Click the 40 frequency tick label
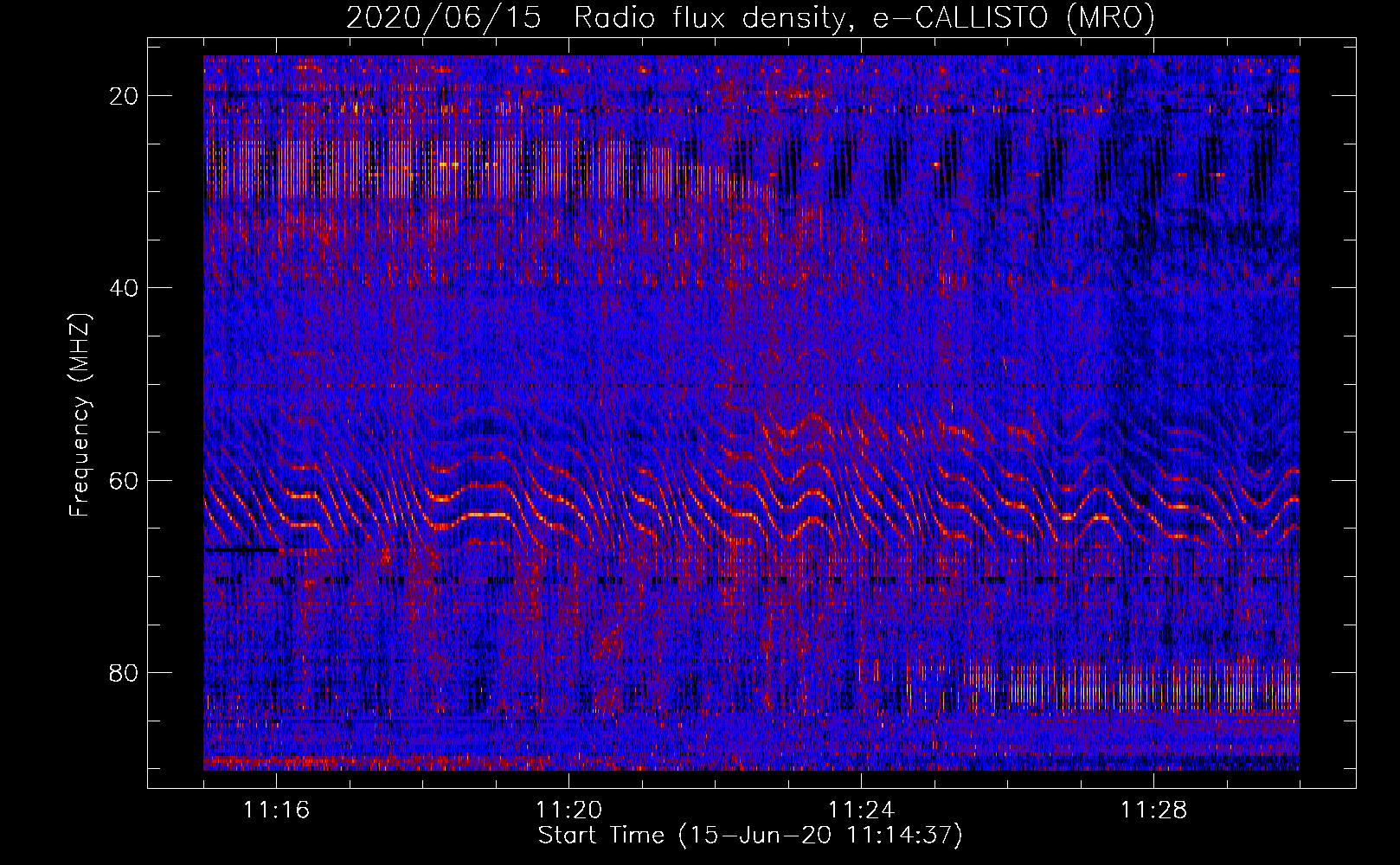Screen dimensions: 1400x865 click(x=125, y=288)
